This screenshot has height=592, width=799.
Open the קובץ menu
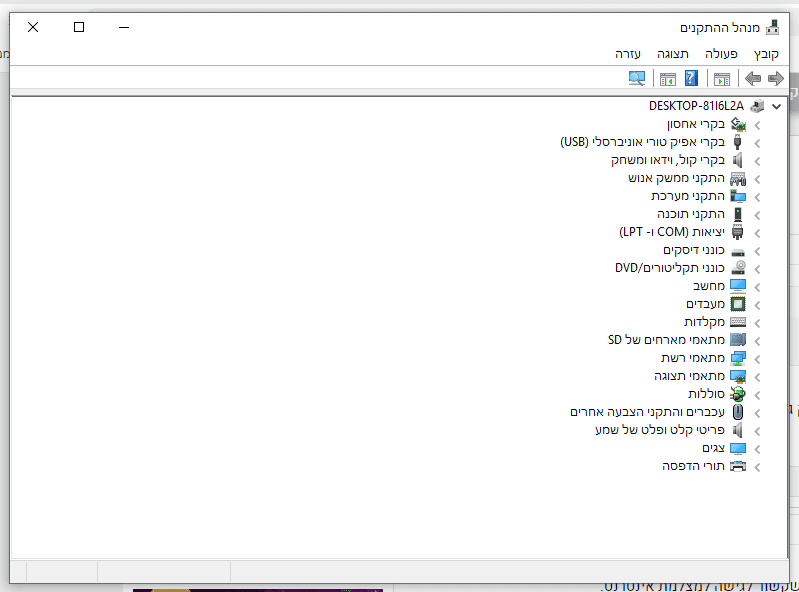pos(766,53)
